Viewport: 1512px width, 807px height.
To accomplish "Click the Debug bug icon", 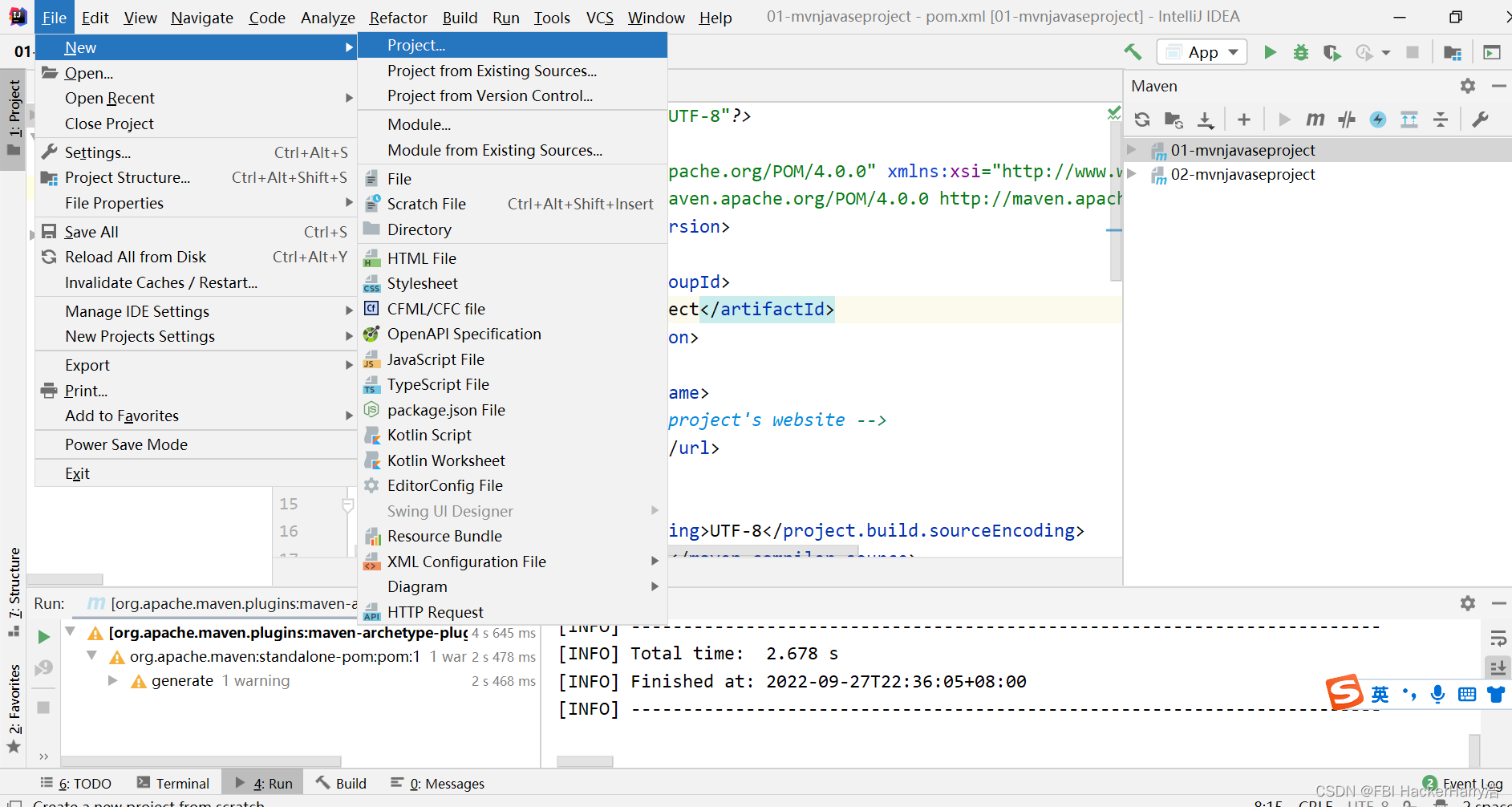I will (x=1300, y=53).
